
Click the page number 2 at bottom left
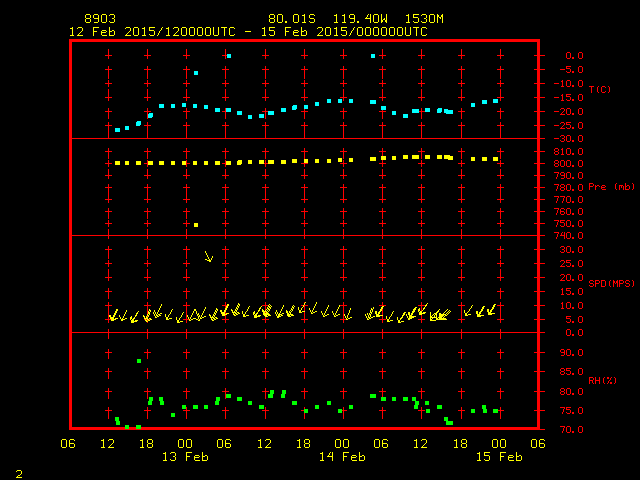18,472
